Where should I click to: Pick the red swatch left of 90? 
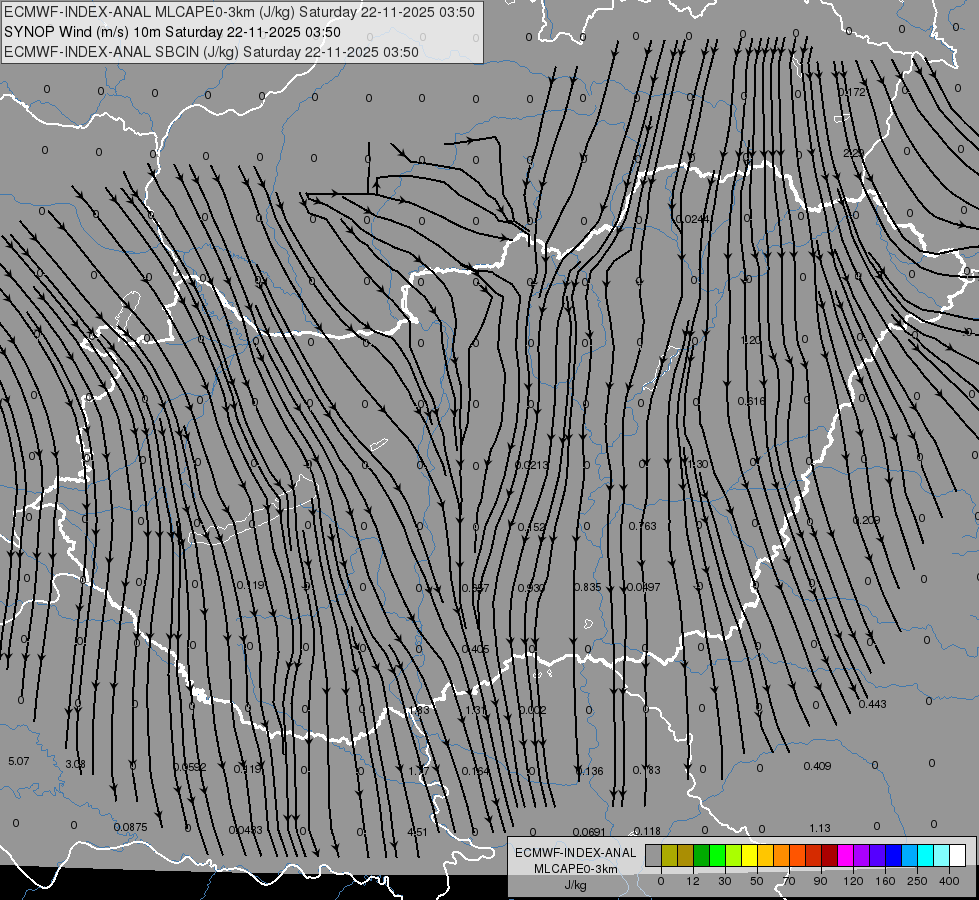814,855
